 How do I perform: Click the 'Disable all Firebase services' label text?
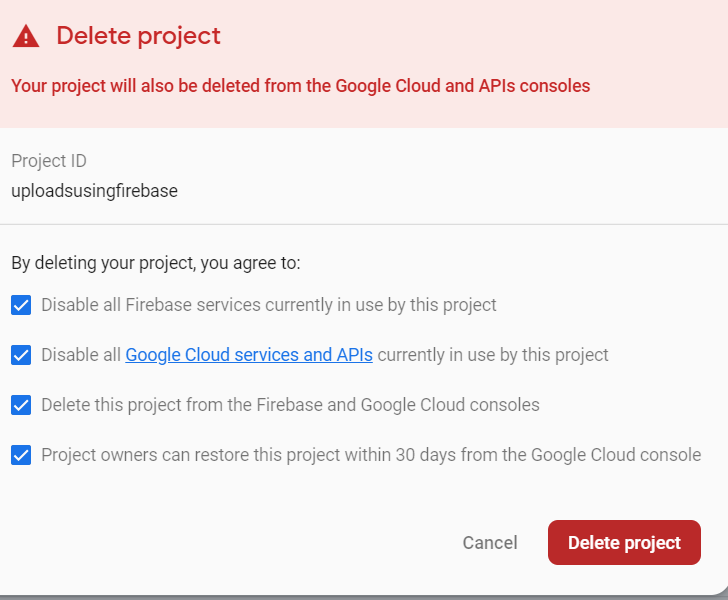coord(268,305)
